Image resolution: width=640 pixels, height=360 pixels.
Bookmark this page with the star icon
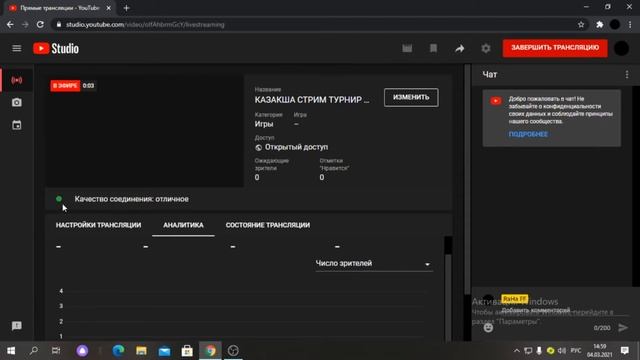coord(581,24)
